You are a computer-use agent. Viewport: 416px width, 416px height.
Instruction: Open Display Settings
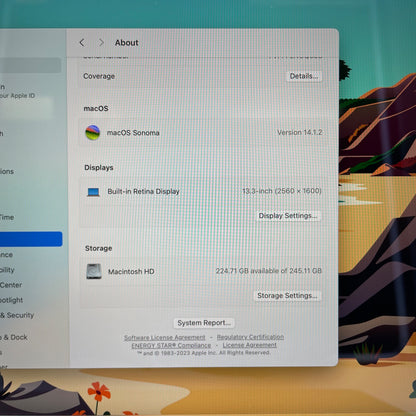(x=288, y=216)
